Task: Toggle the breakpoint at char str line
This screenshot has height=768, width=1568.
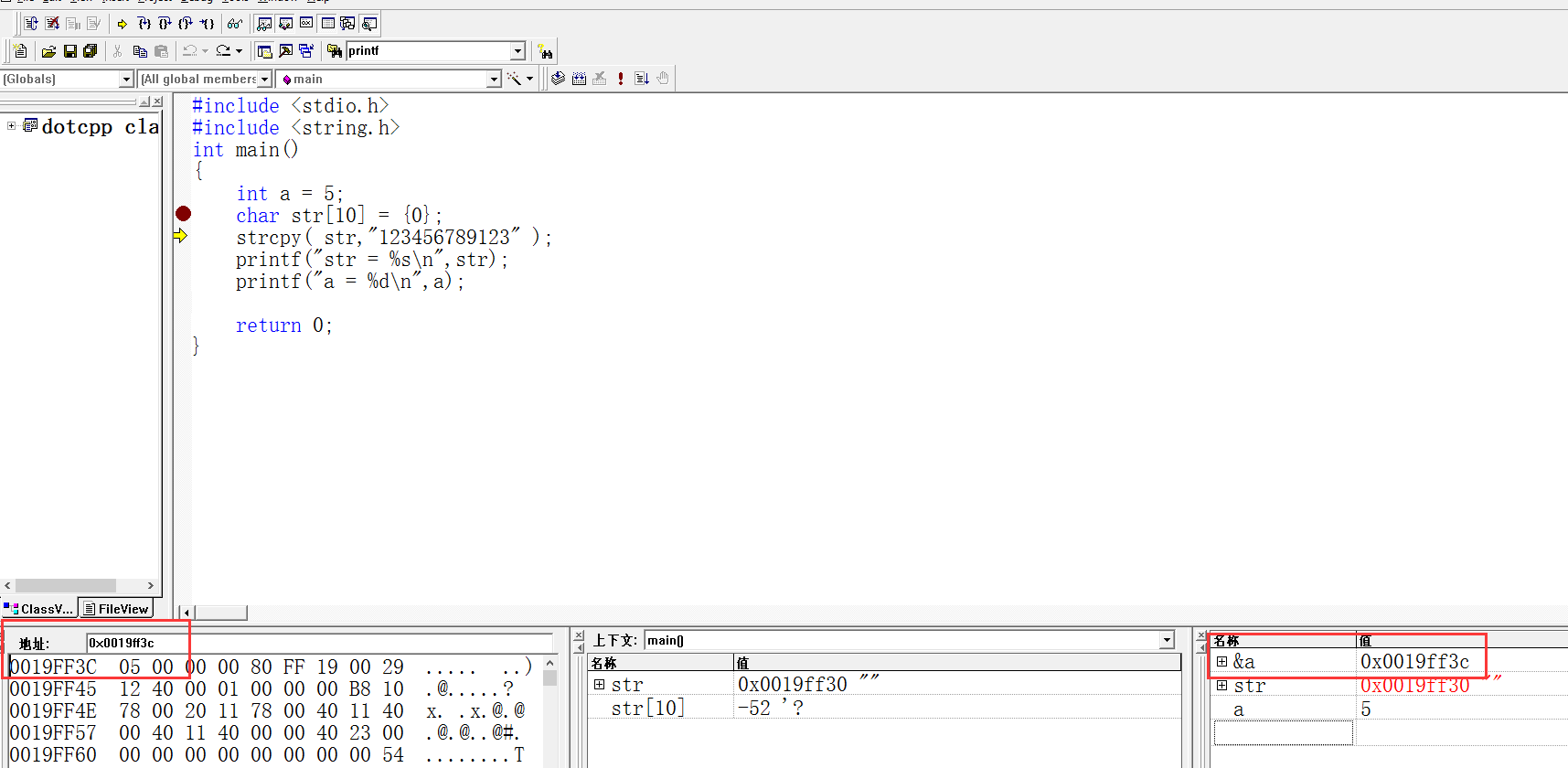Action: click(183, 214)
